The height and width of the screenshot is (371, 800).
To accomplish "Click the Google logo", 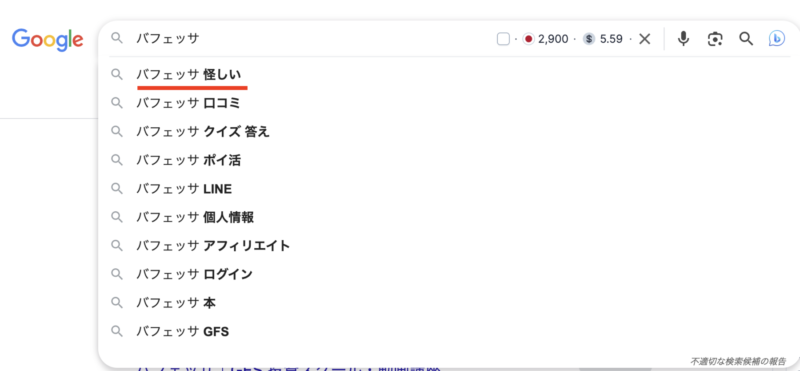I will pyautogui.click(x=47, y=40).
